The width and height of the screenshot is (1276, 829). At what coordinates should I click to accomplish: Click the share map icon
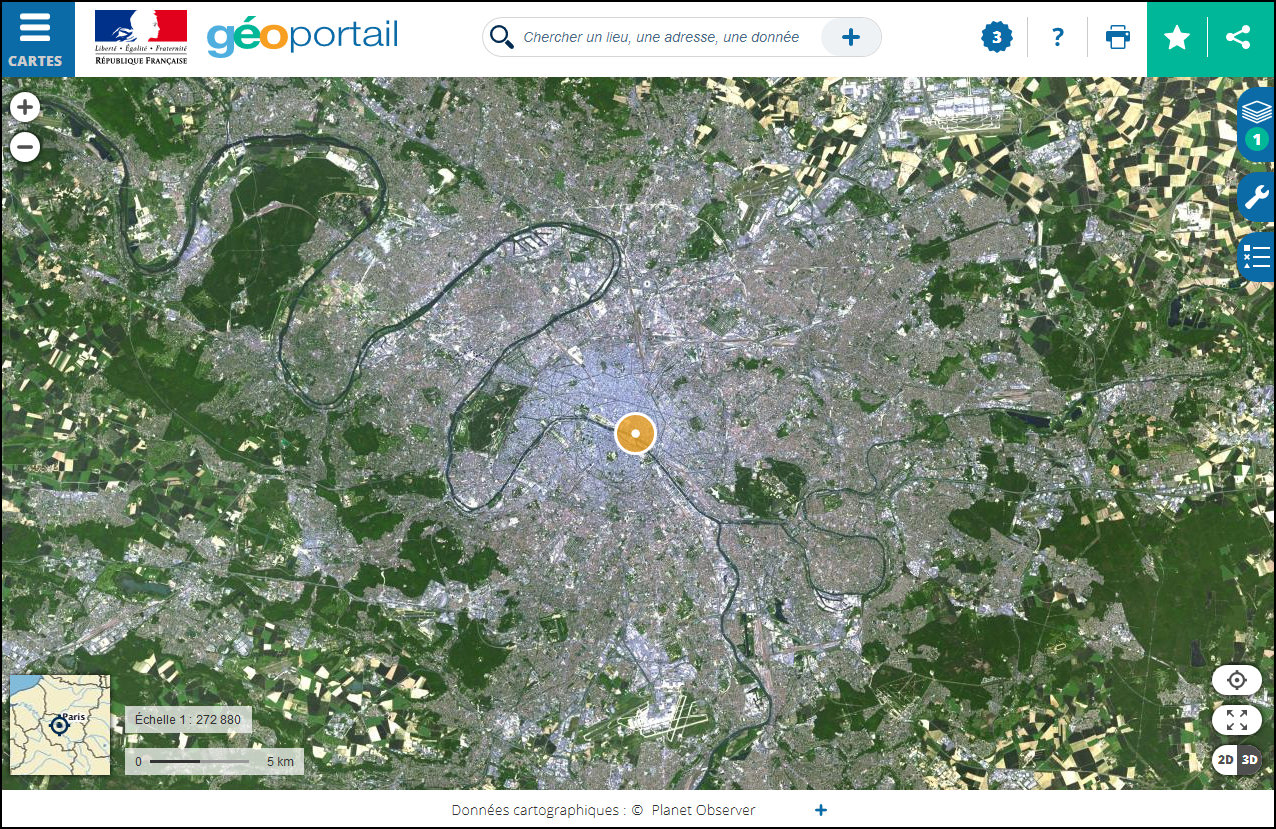click(1238, 38)
